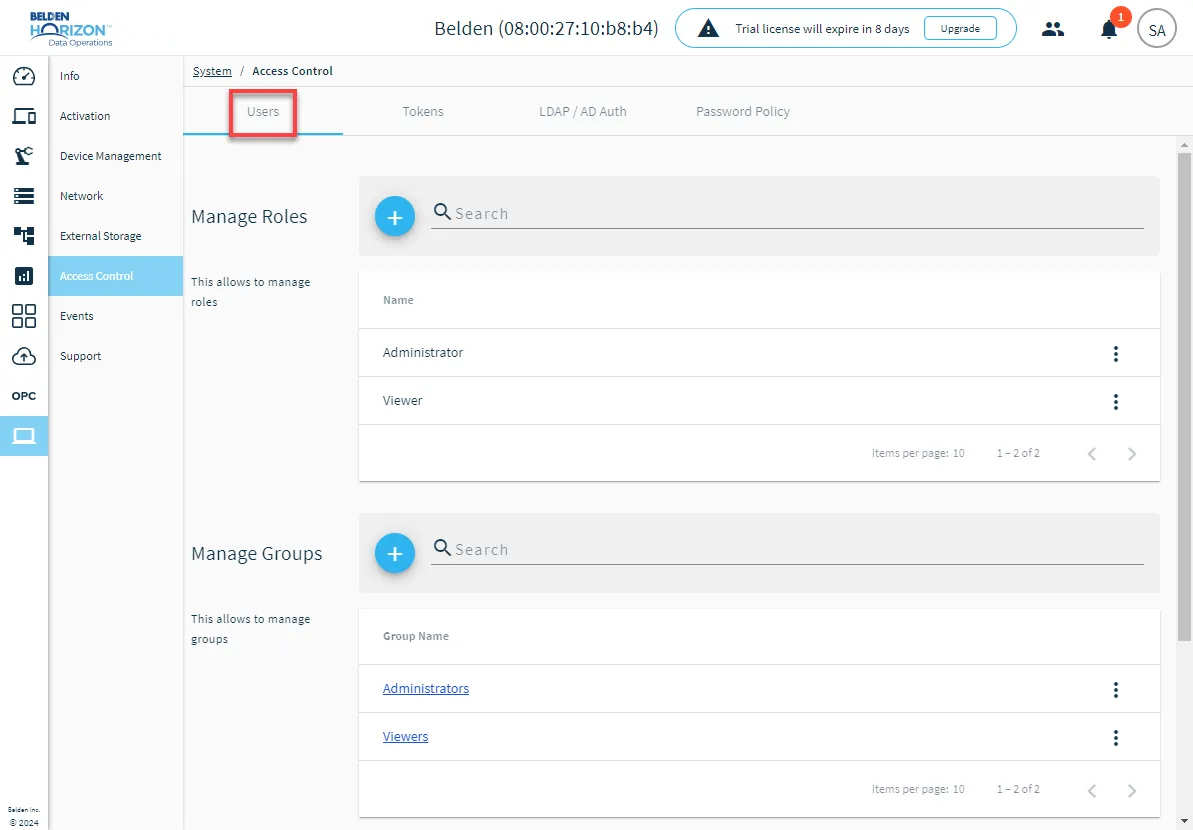Switch to the LDAP / AD Auth tab
This screenshot has width=1193, height=830.
pyautogui.click(x=583, y=112)
